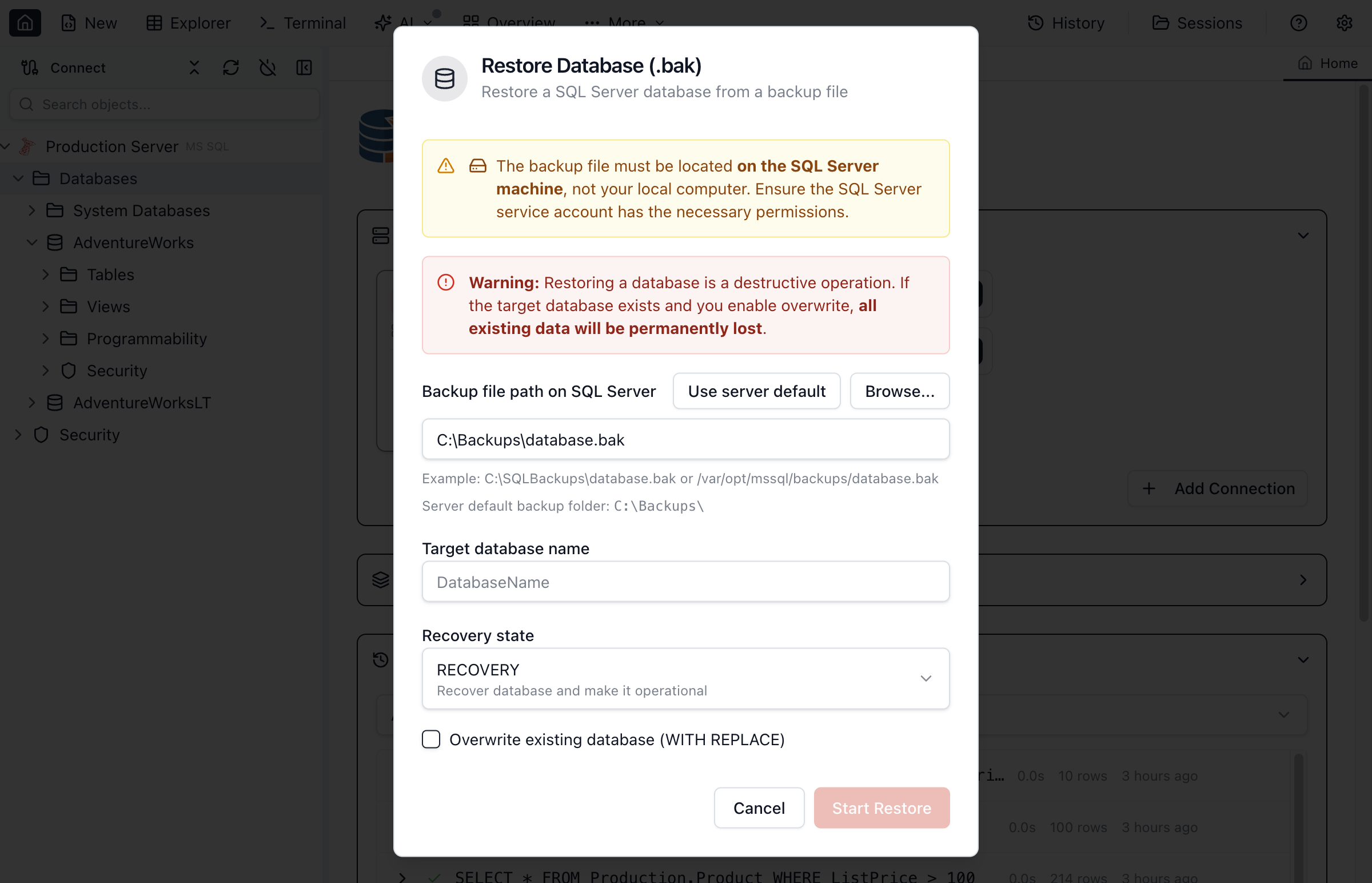Click the disconnect icon in sidebar header

click(268, 67)
